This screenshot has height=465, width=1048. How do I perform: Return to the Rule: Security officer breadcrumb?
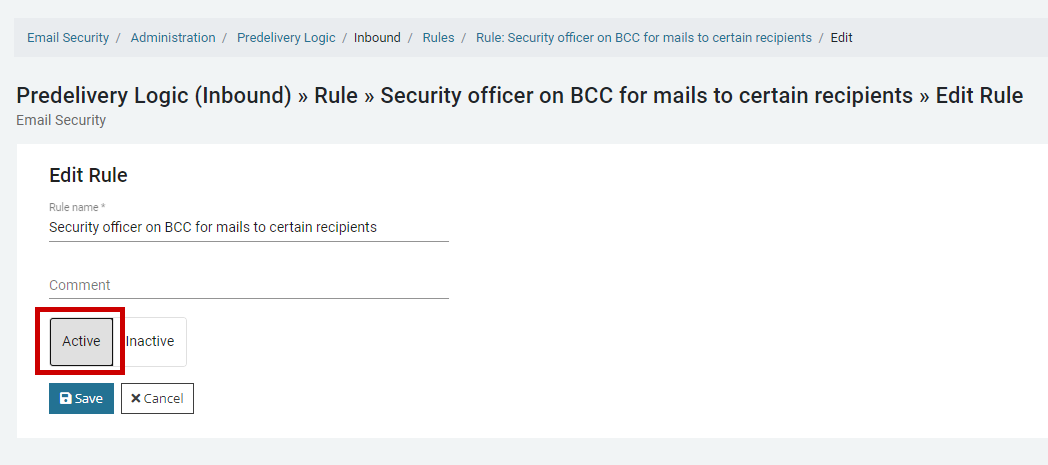pos(644,38)
